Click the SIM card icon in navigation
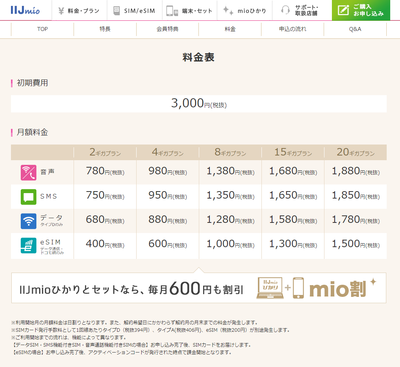400x367 pixels. click(x=116, y=11)
